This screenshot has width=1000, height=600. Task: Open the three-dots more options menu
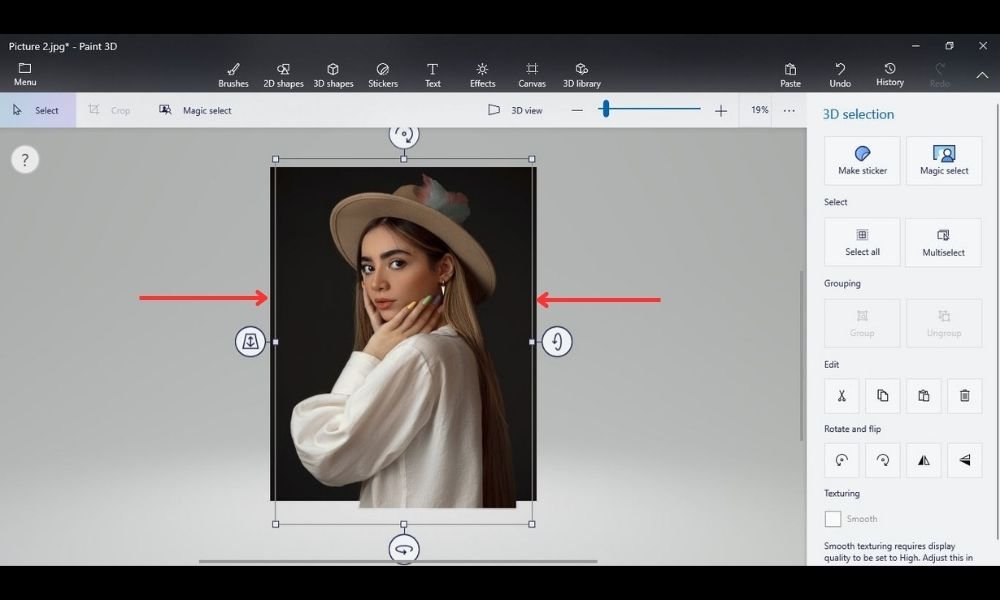pyautogui.click(x=789, y=110)
